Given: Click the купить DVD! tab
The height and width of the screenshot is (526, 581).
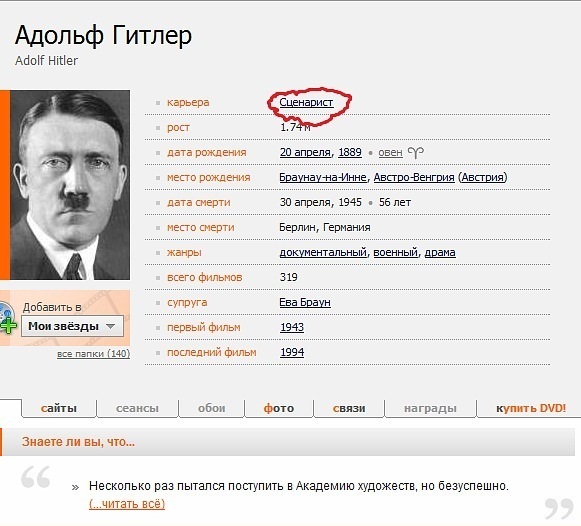Looking at the screenshot, I should [531, 408].
